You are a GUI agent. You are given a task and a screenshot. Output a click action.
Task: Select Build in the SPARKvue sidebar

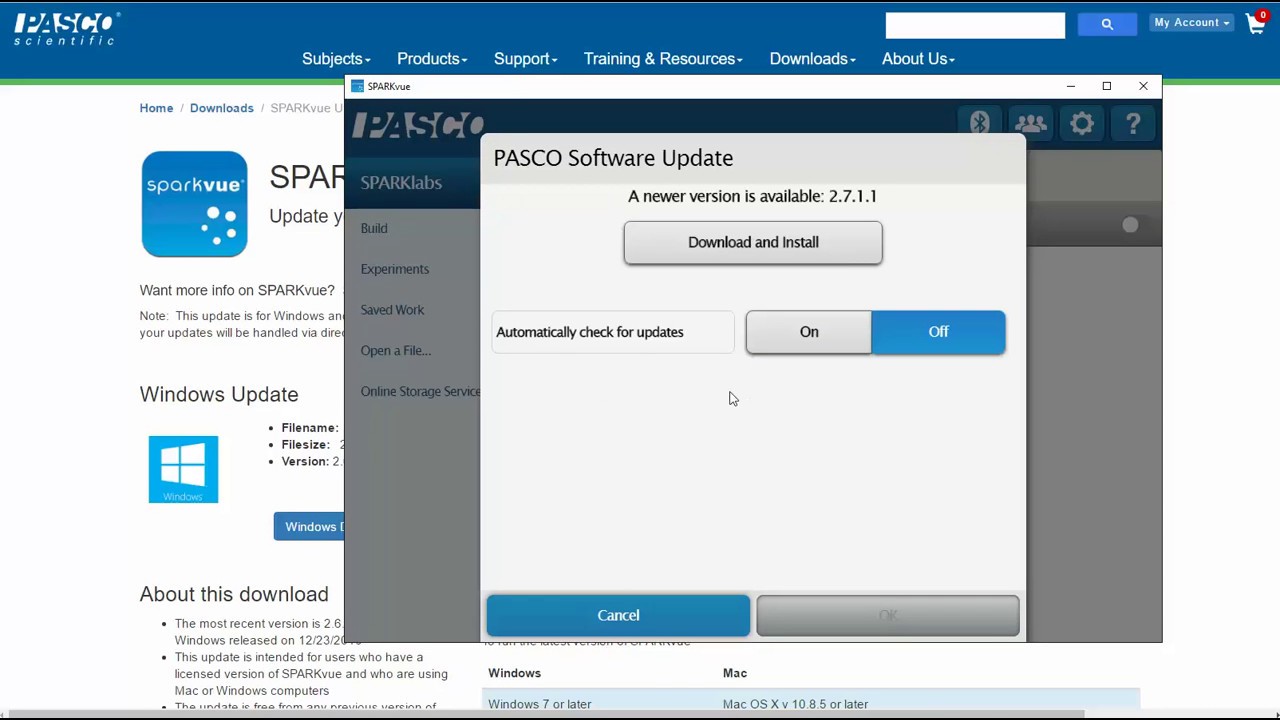[374, 228]
